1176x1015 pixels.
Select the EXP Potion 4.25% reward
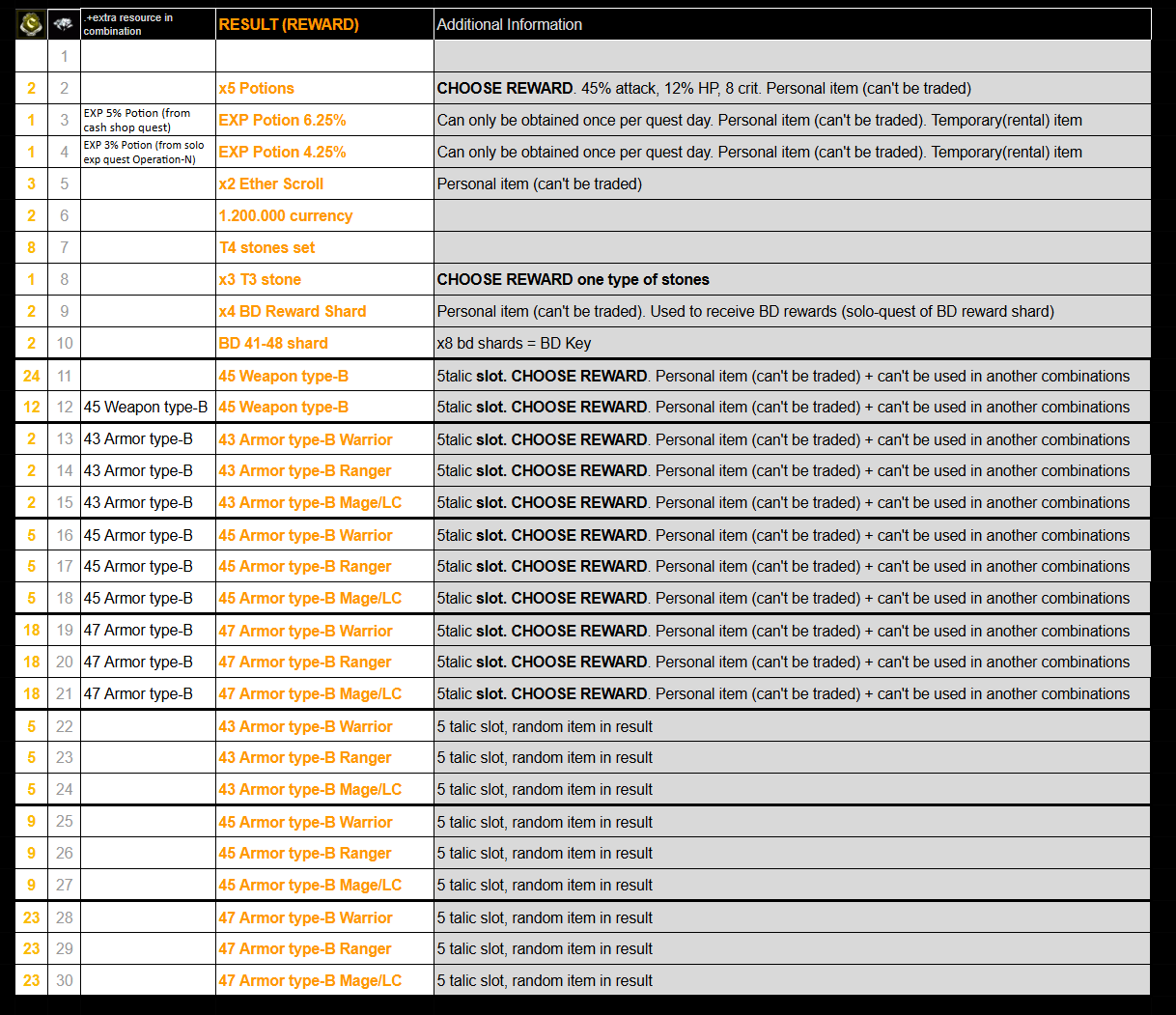(x=282, y=152)
